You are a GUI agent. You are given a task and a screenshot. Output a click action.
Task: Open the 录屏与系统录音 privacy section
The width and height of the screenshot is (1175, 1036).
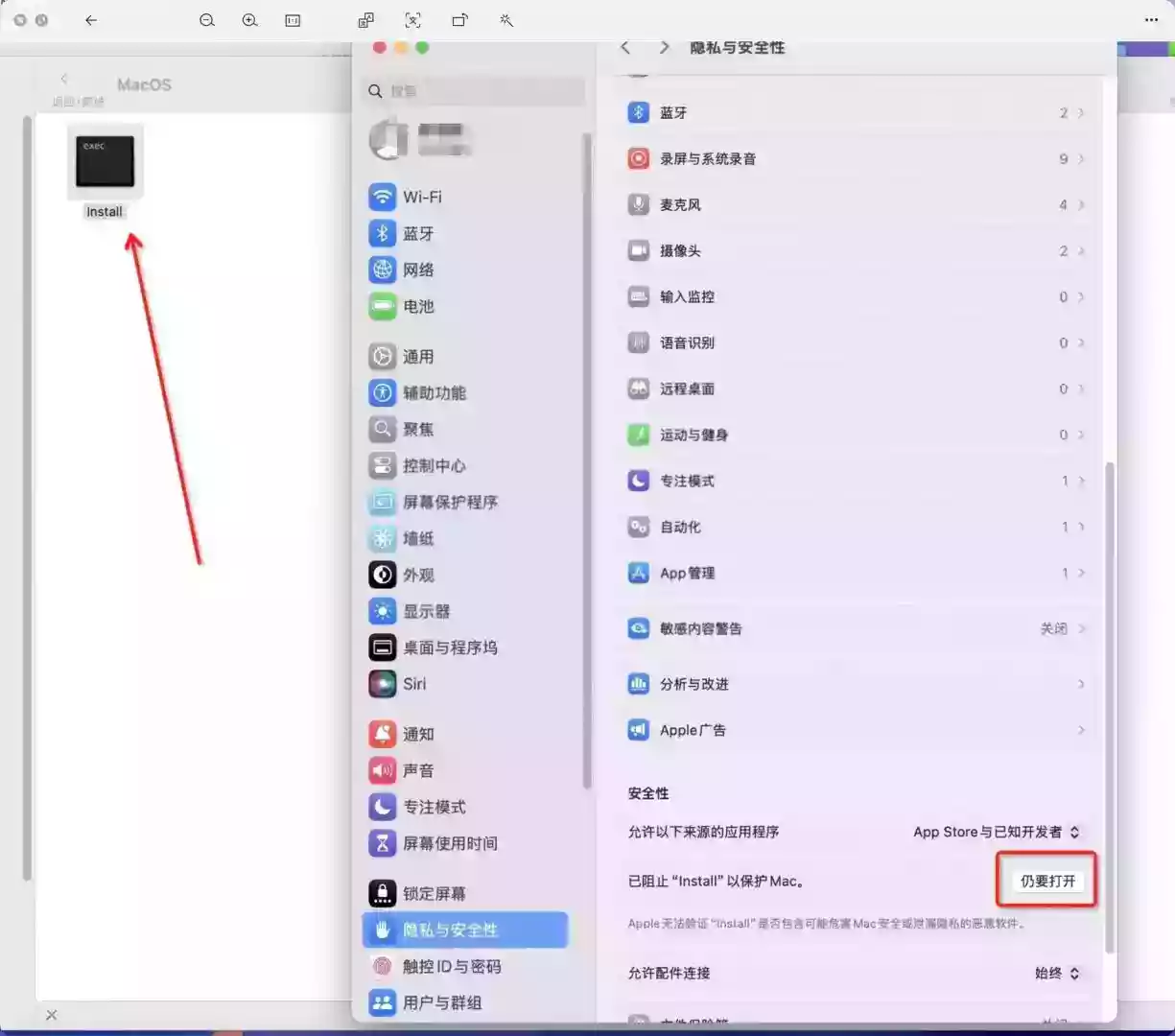707,158
